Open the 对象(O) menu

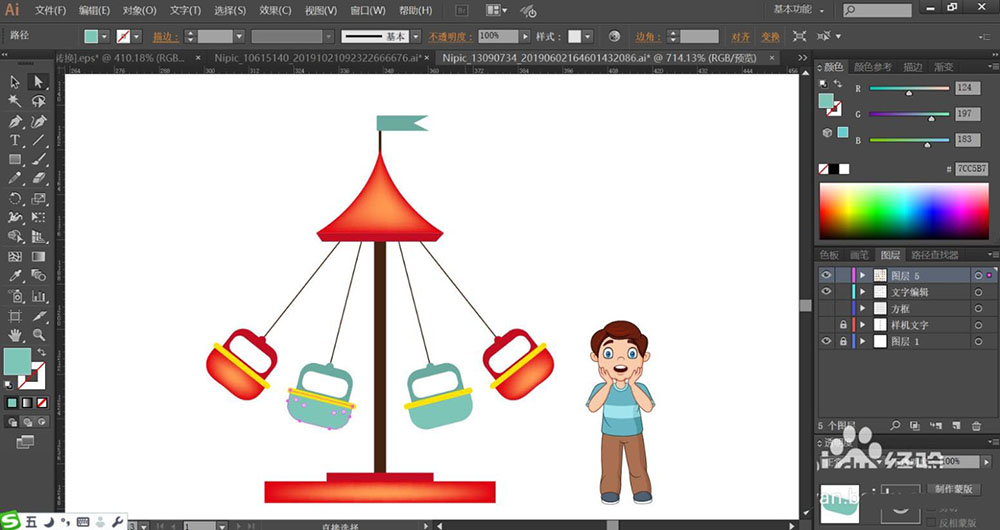pos(139,10)
